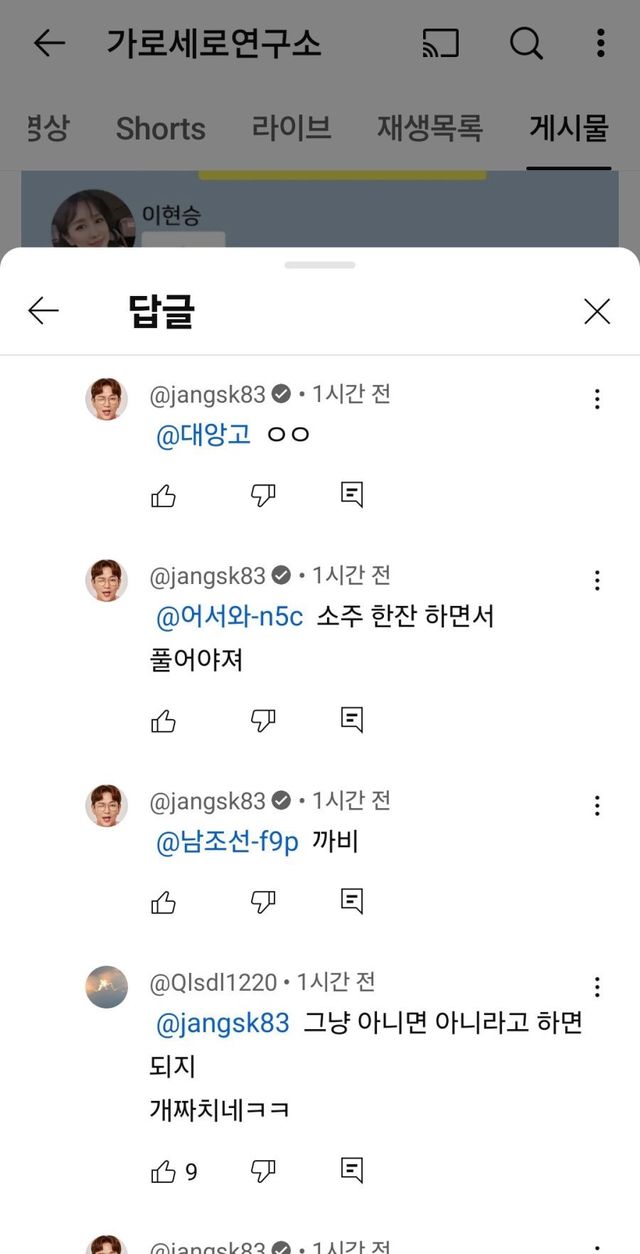Open search with the magnifier icon

coord(526,43)
